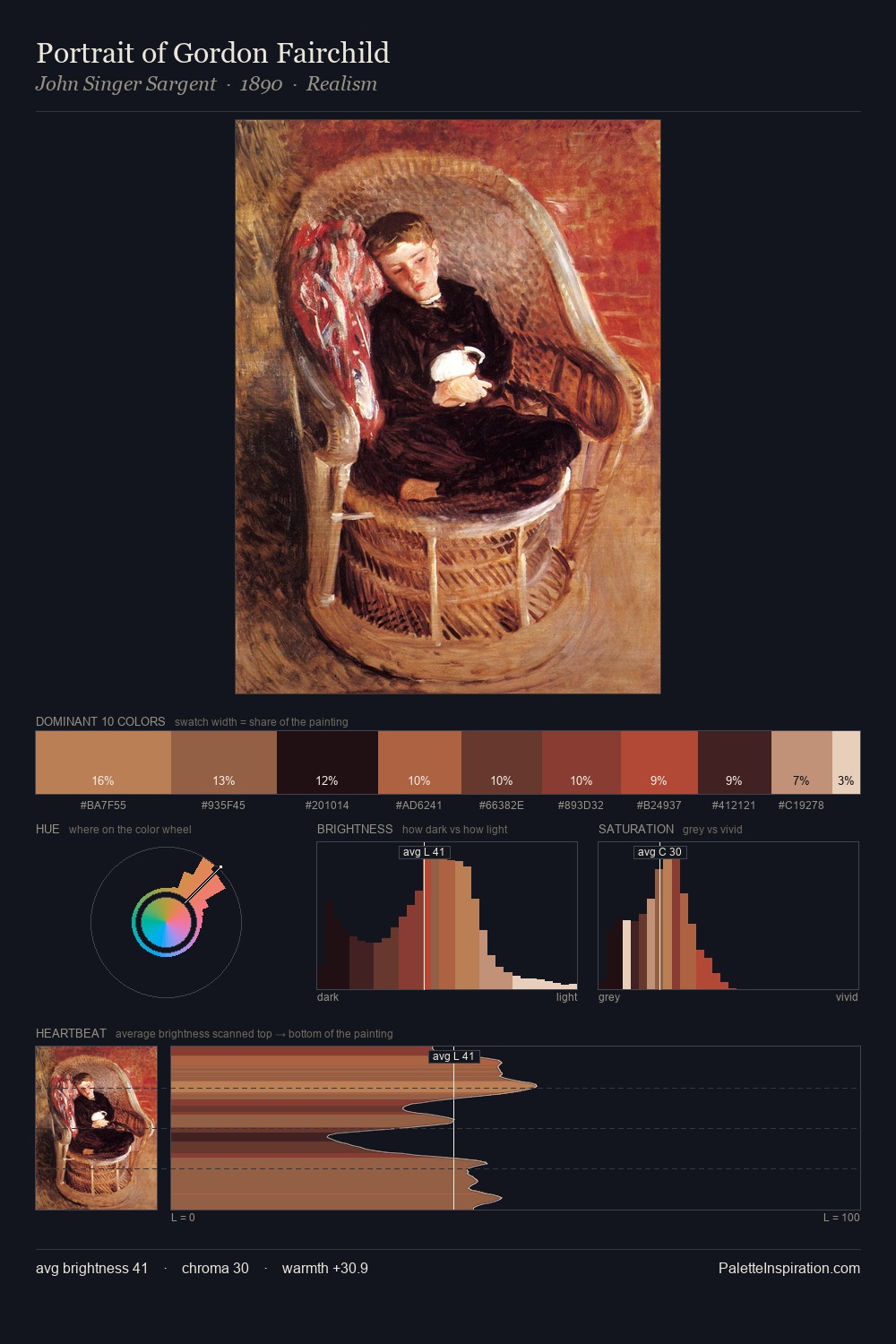
Task: Click the 'avg L 41' label in Brightness
Action: 424,852
